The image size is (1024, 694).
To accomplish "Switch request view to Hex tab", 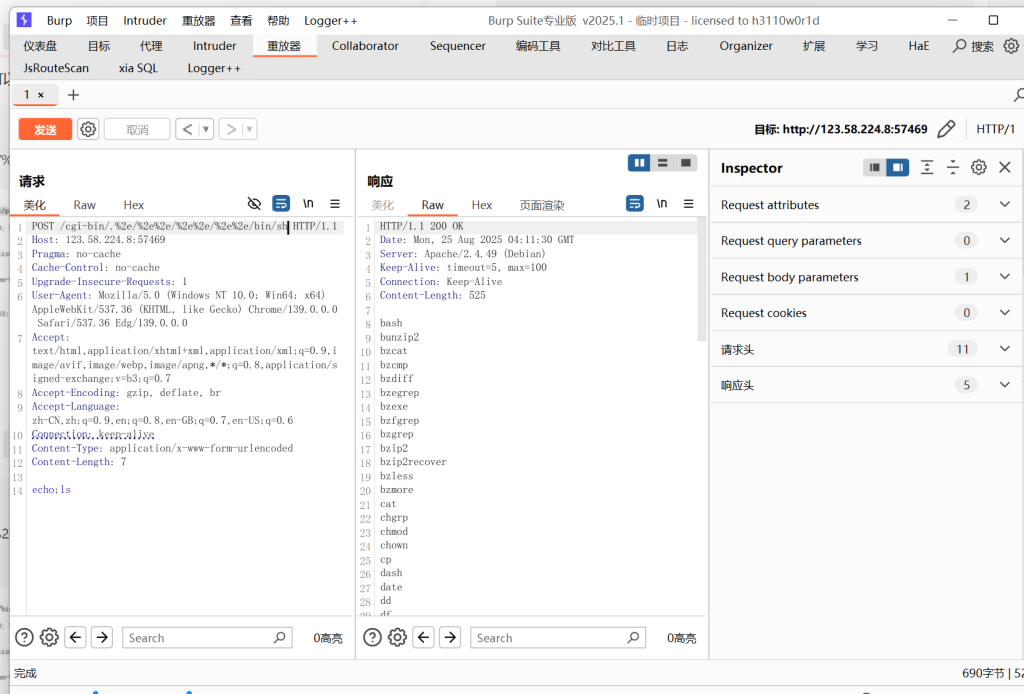I will [x=134, y=205].
